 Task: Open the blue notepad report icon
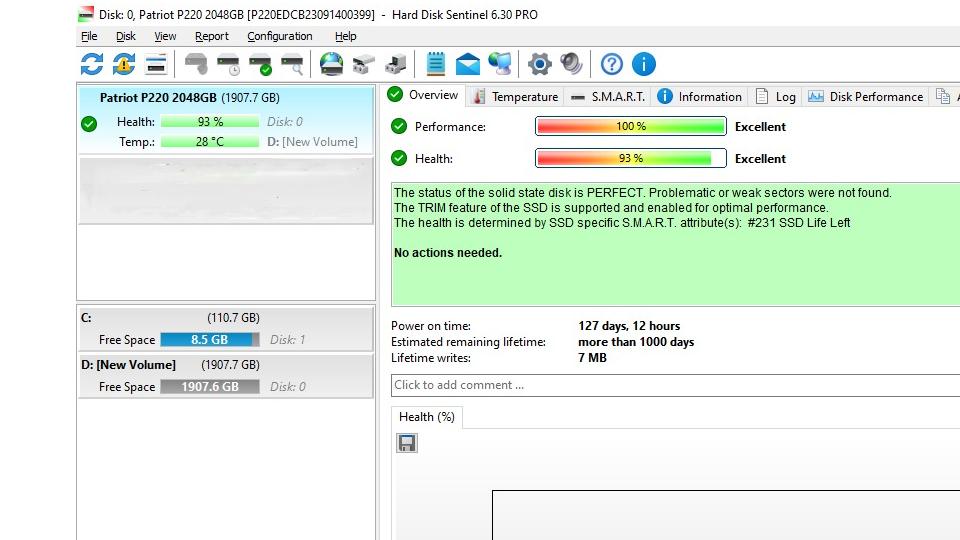click(x=435, y=64)
